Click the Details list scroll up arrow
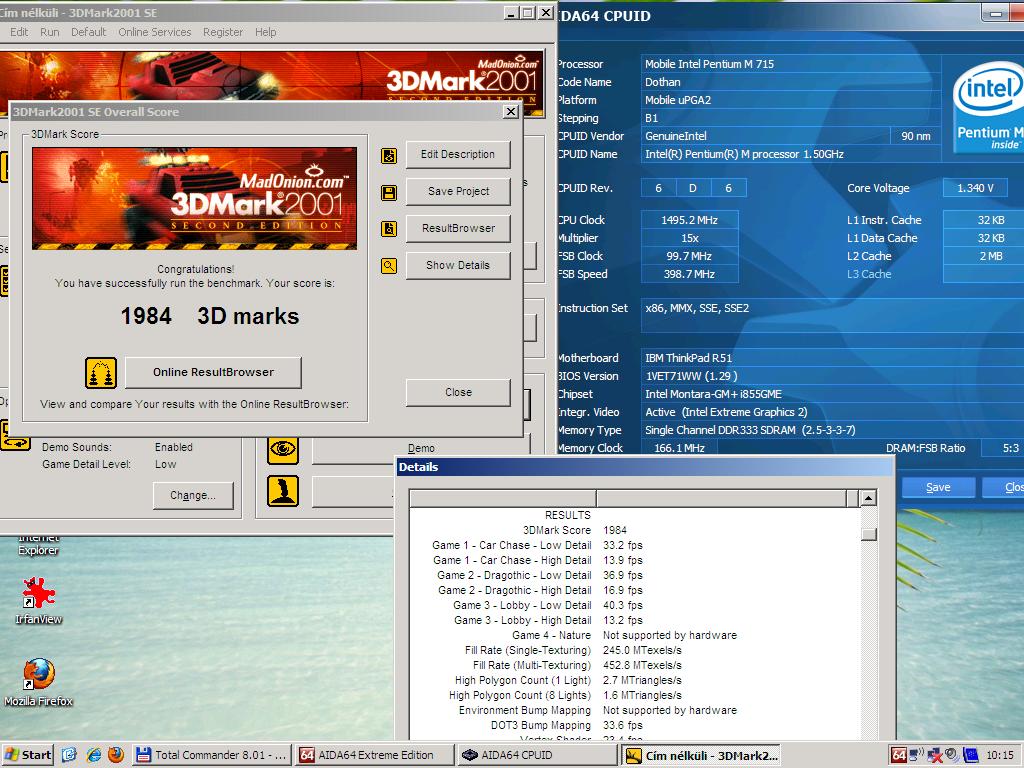Image resolution: width=1024 pixels, height=768 pixels. 868,498
